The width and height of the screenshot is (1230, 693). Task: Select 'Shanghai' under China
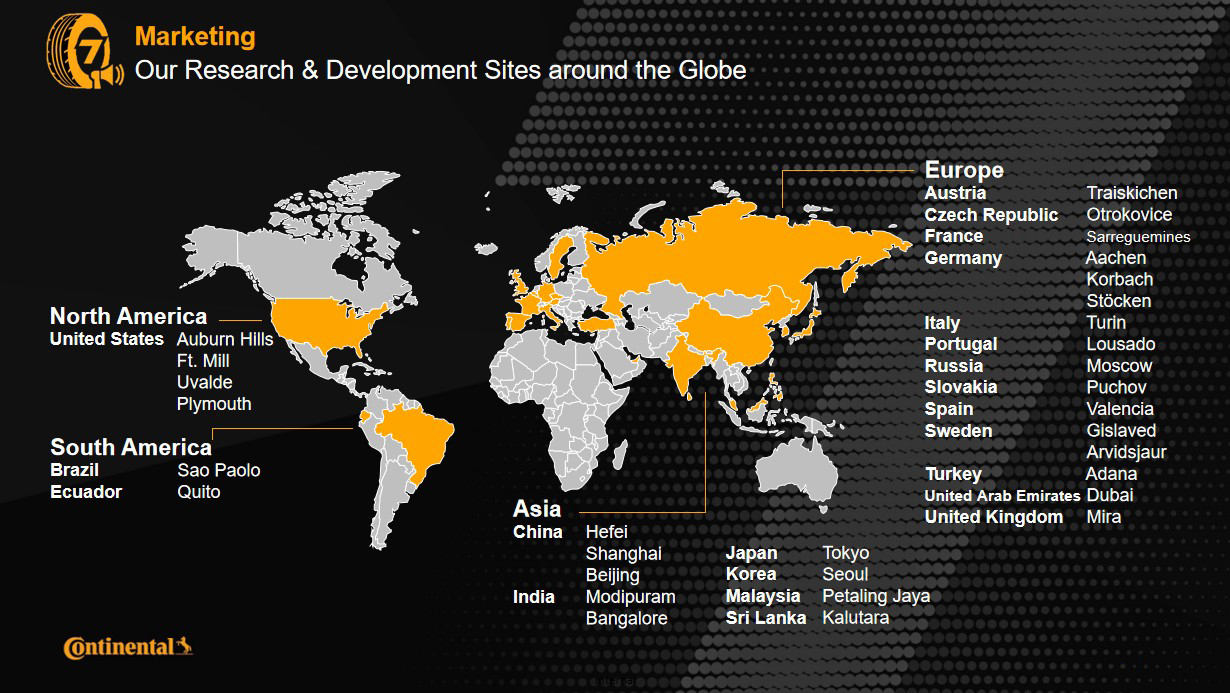pyautogui.click(x=624, y=554)
